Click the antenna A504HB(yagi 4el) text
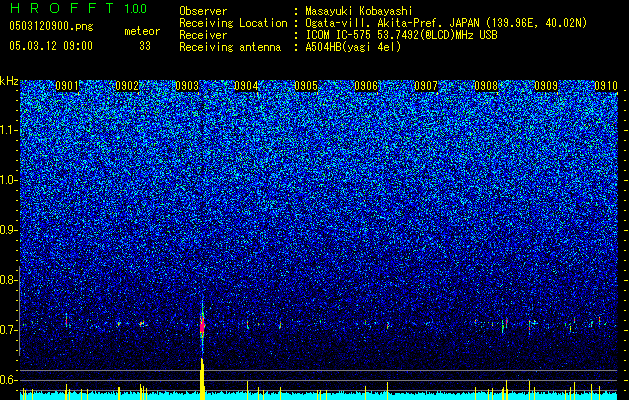Screen dimensions: 629x400 pyautogui.click(x=353, y=47)
